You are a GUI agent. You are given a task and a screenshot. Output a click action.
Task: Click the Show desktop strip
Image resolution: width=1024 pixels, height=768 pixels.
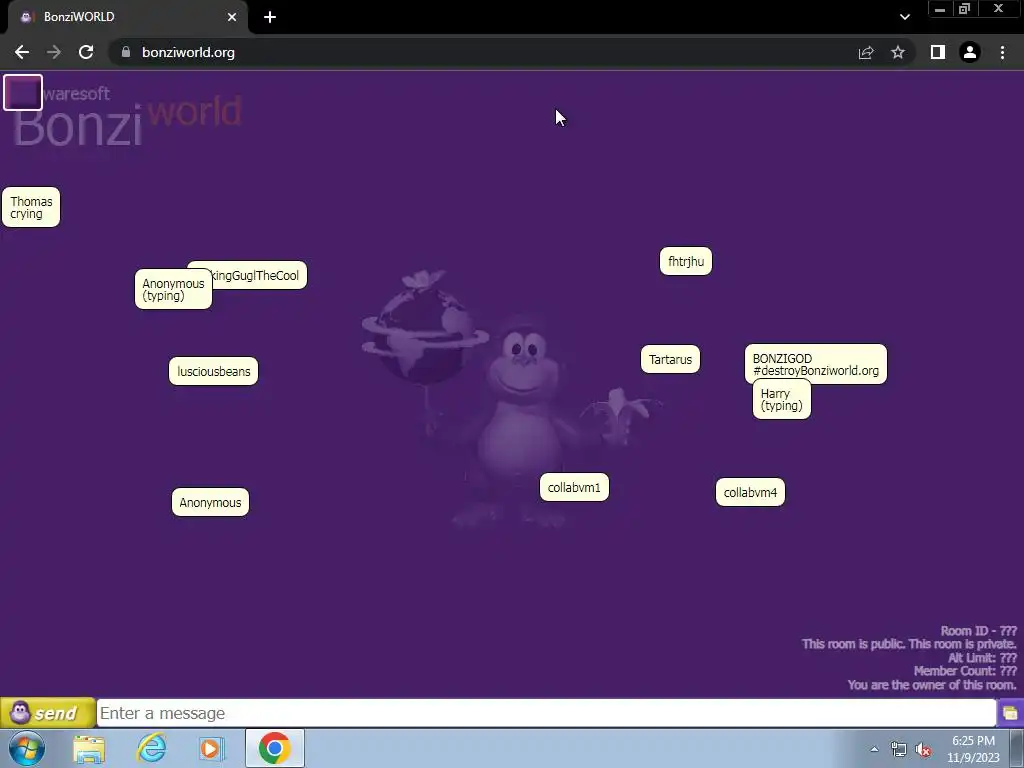pos(1017,748)
